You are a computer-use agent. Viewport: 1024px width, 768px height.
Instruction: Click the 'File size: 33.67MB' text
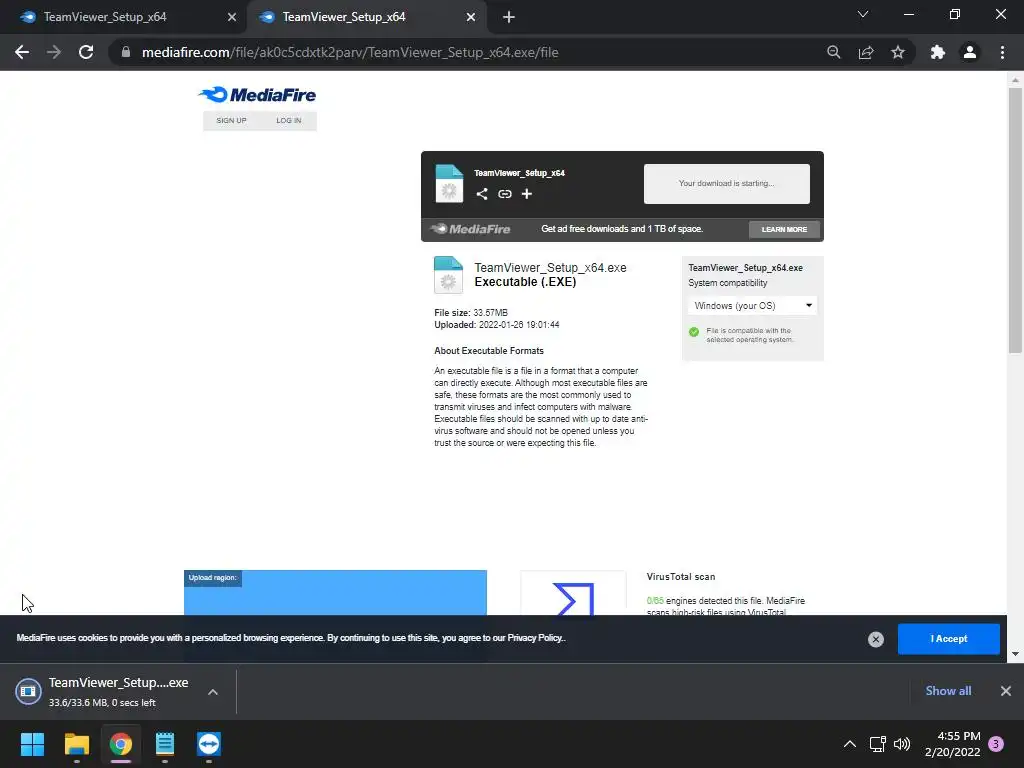pyautogui.click(x=471, y=313)
